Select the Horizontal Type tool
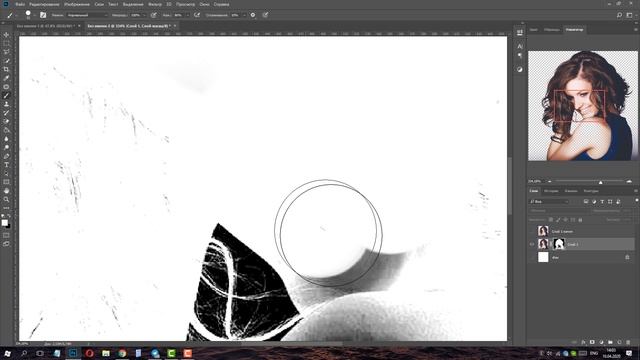Viewport: 640px width, 360px height. click(6, 165)
